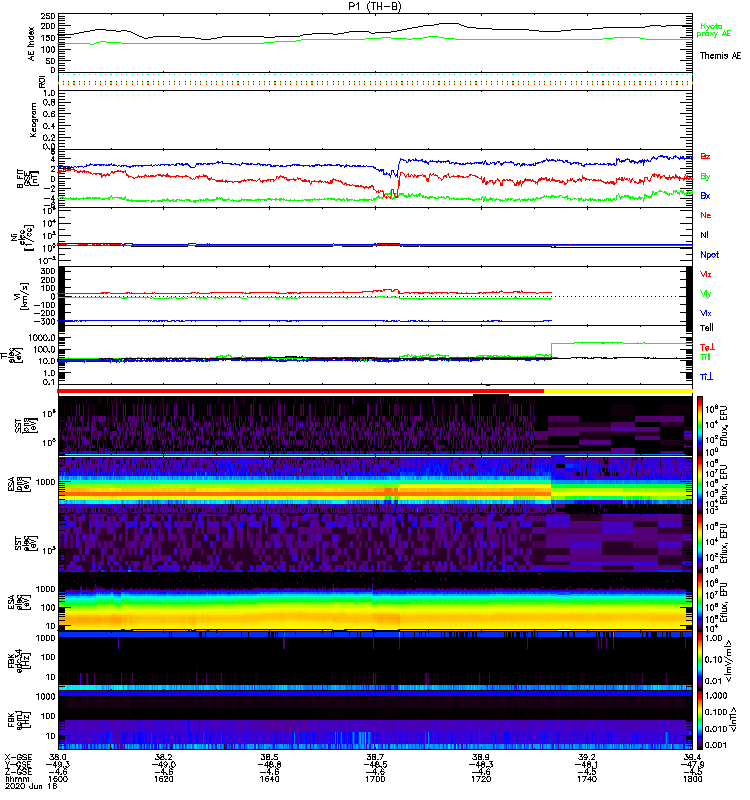Click the '1700' time tick label
750x800 pixels.
pos(375,779)
